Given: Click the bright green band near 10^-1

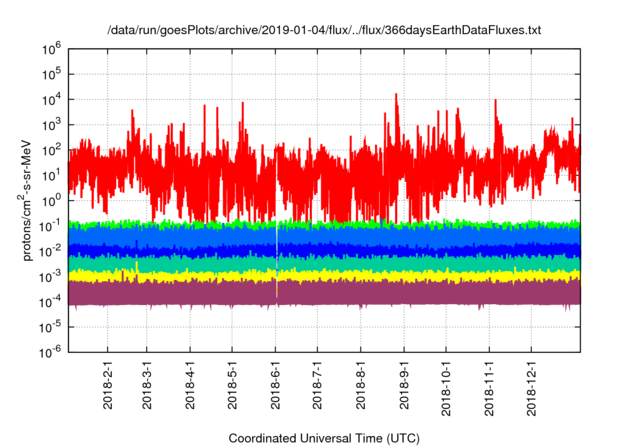Looking at the screenshot, I should coord(324,224).
